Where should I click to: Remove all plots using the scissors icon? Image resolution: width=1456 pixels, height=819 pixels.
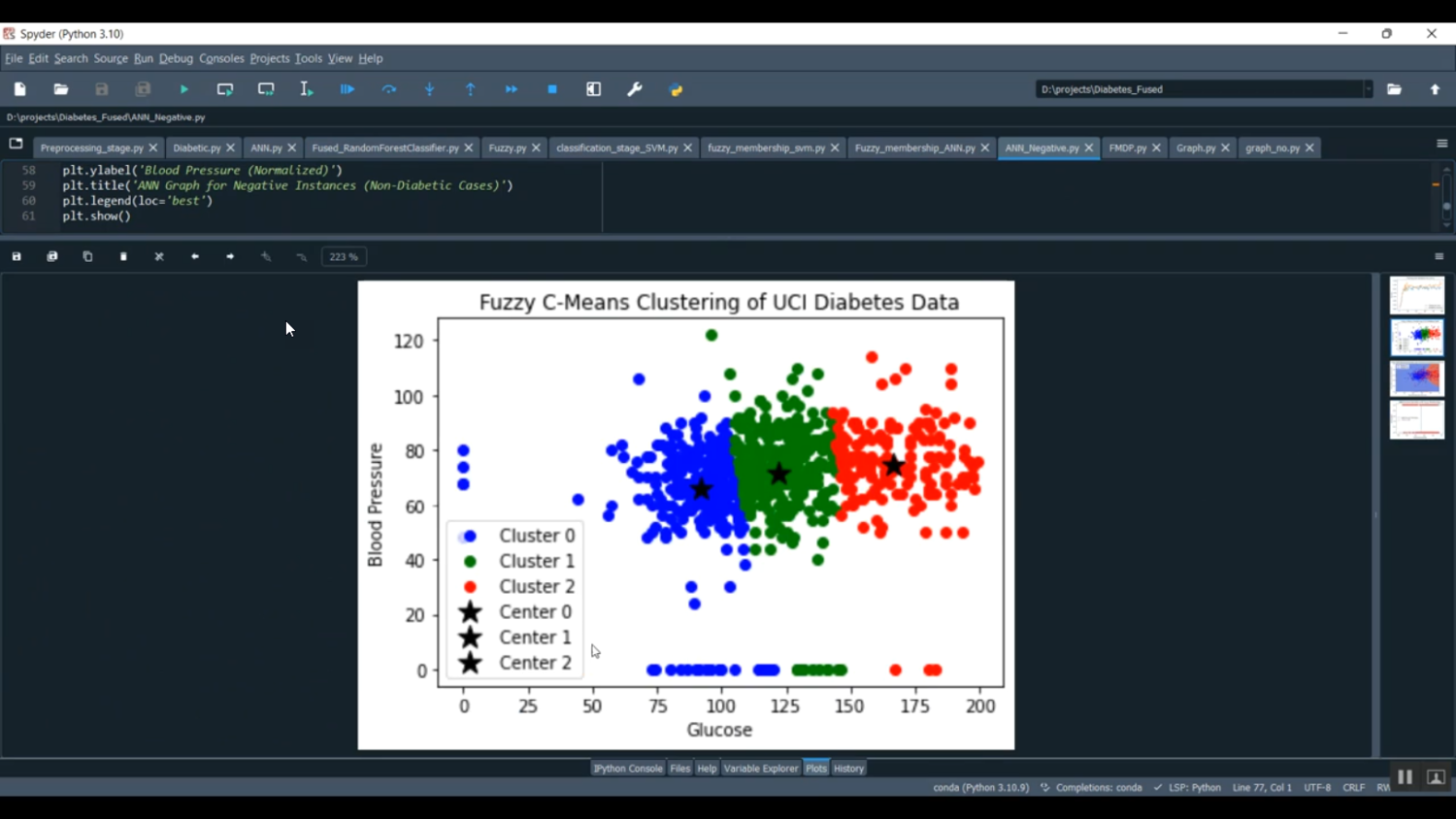coord(158,255)
